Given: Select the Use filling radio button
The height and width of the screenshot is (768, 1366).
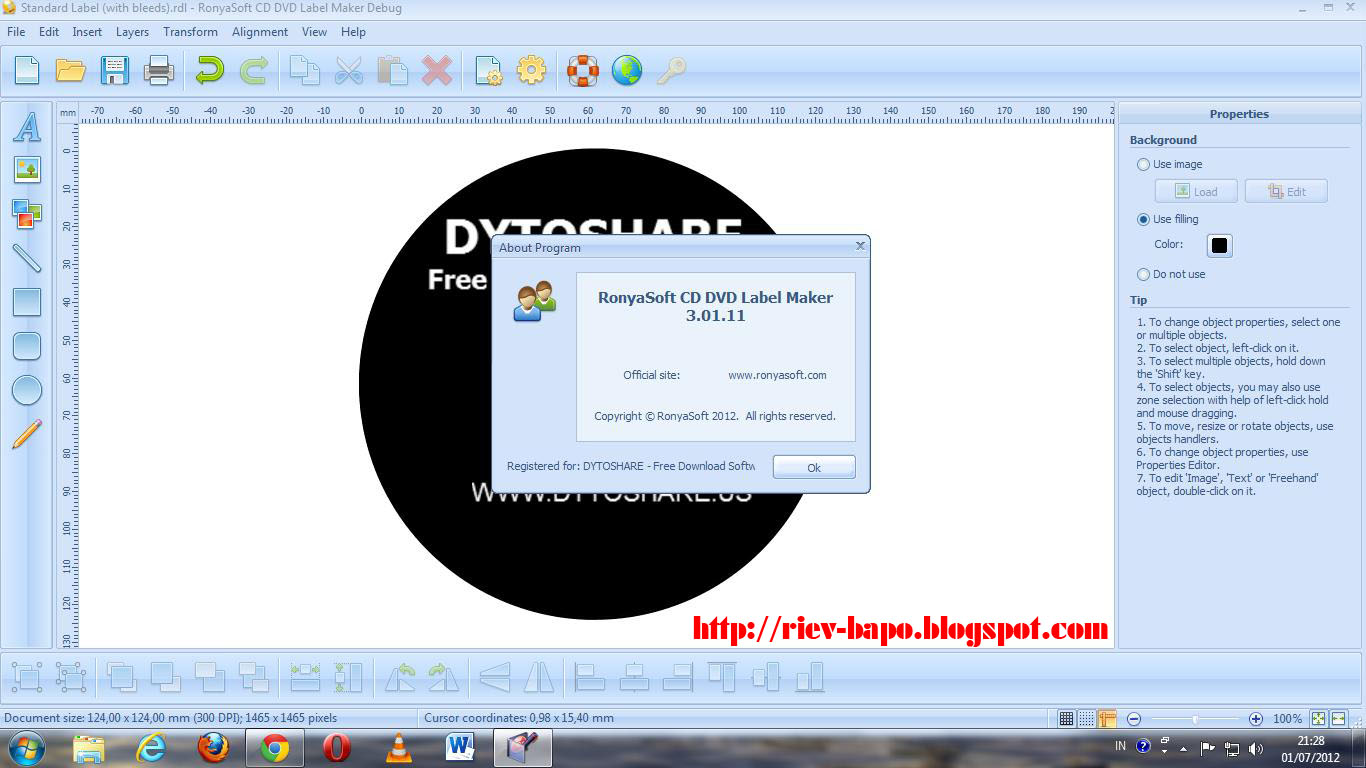Looking at the screenshot, I should tap(1143, 219).
